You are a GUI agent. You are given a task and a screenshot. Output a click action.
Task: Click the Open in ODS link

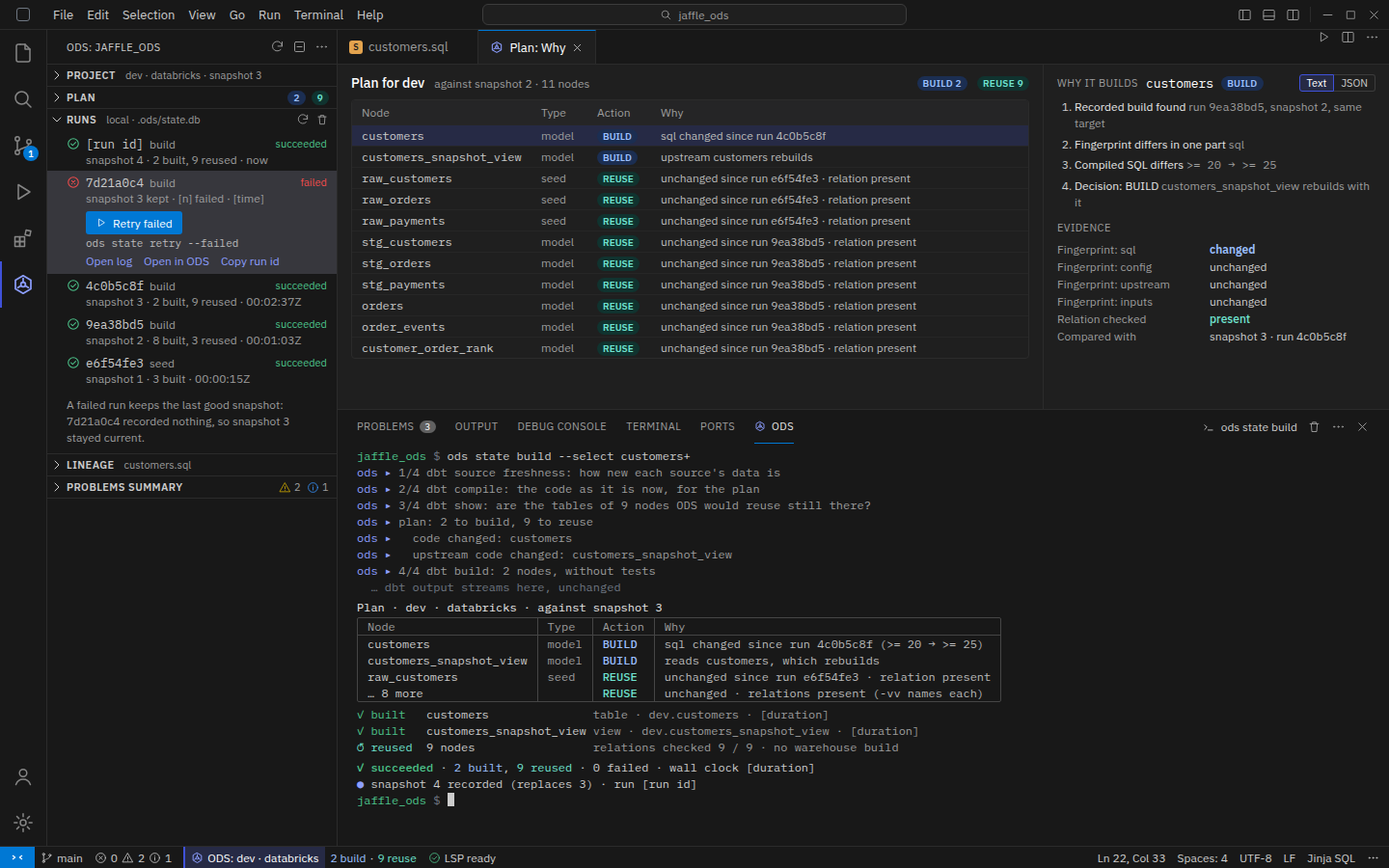tap(177, 261)
